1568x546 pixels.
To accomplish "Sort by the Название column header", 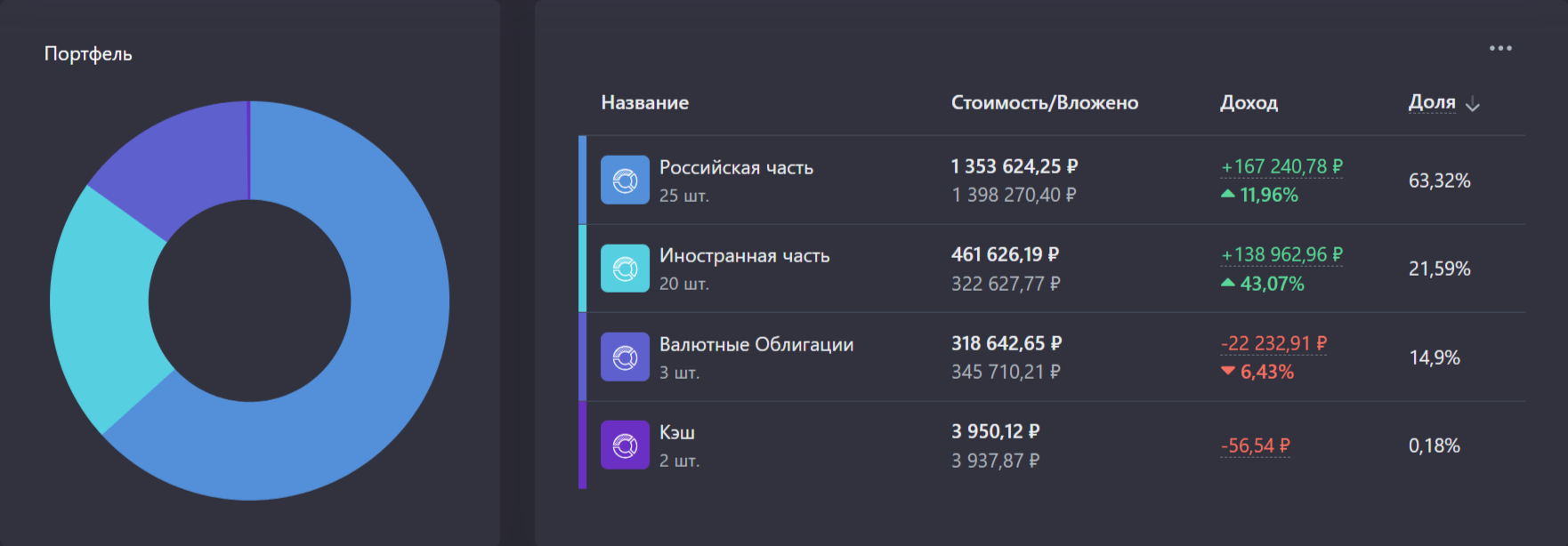I will (644, 103).
